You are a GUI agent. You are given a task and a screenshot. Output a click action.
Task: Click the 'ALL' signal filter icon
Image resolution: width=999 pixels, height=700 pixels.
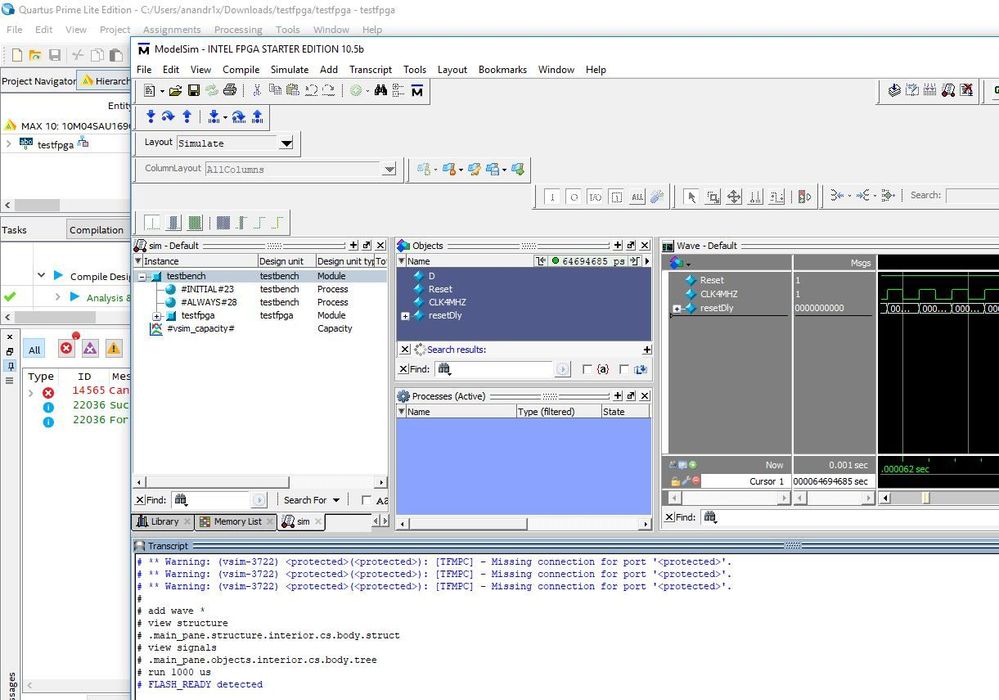click(638, 197)
